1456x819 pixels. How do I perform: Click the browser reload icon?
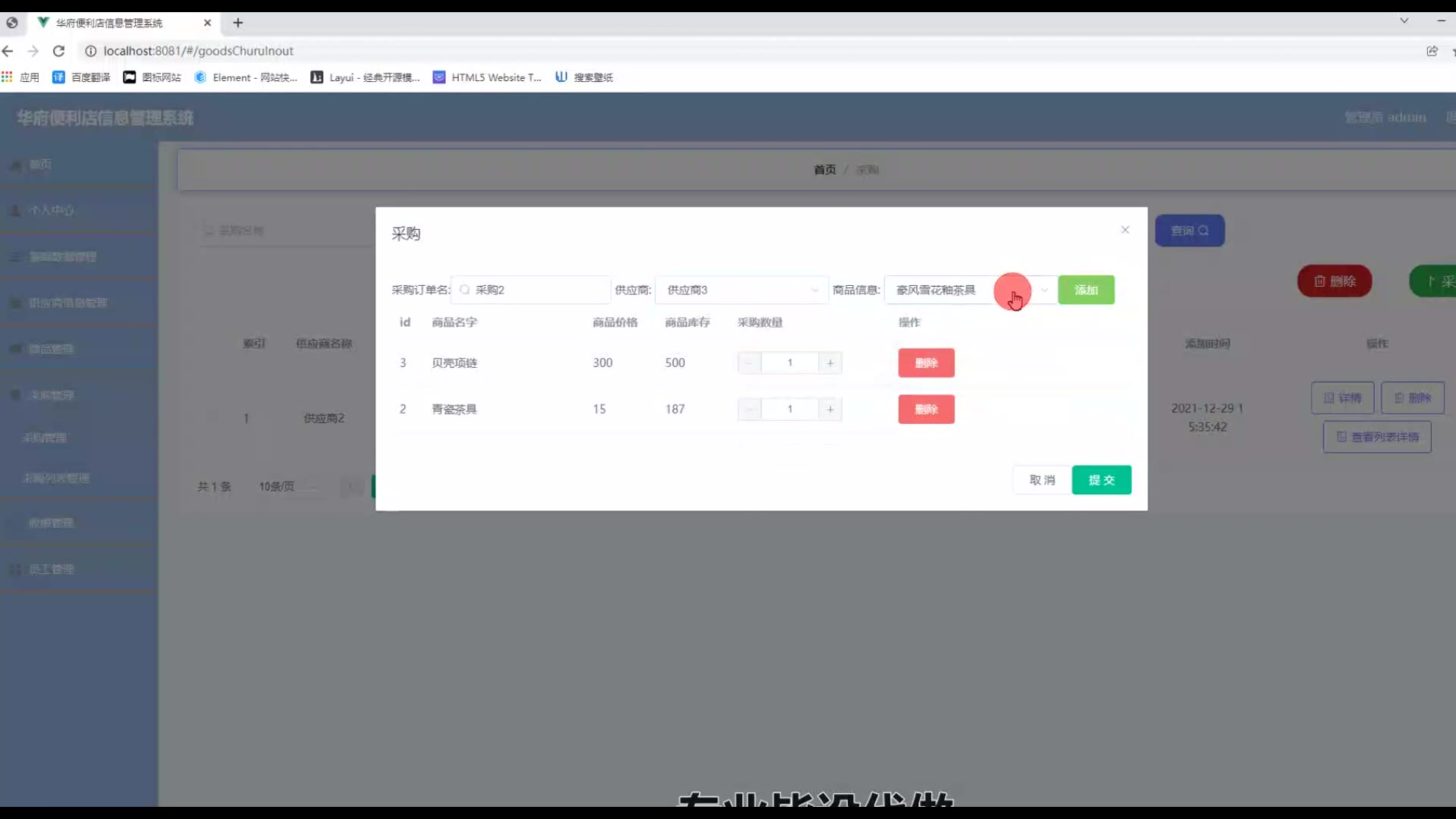[58, 51]
